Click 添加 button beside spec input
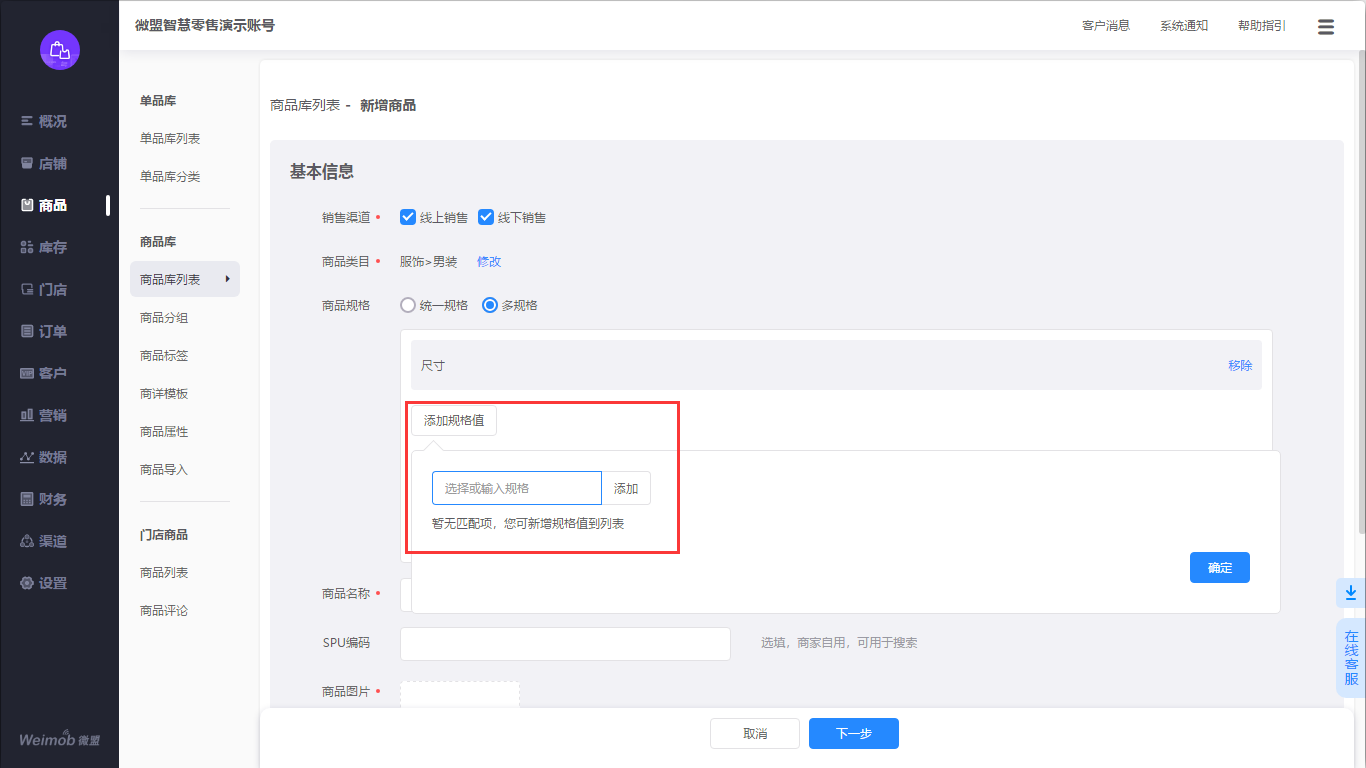The height and width of the screenshot is (768, 1366). pyautogui.click(x=626, y=489)
